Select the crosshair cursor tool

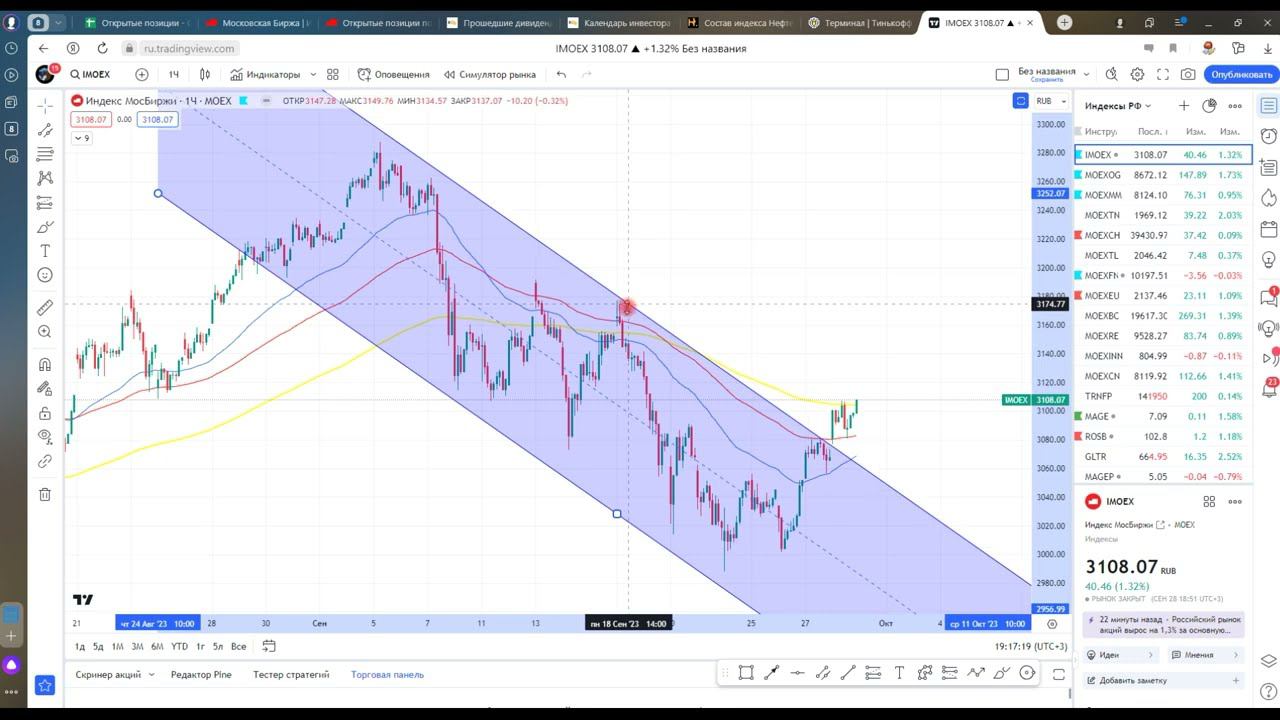point(45,106)
